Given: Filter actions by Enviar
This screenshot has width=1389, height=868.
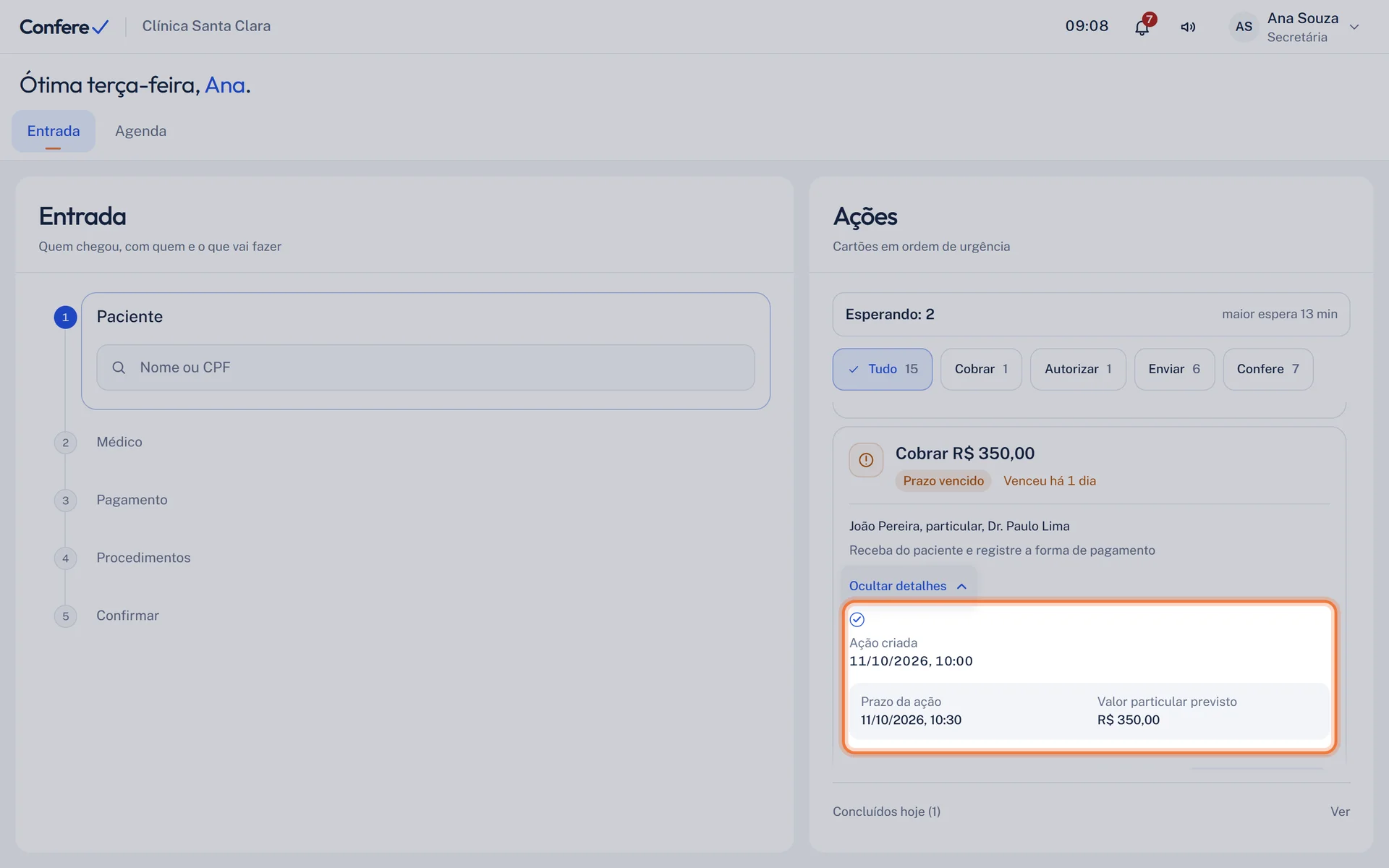Looking at the screenshot, I should coord(1174,369).
